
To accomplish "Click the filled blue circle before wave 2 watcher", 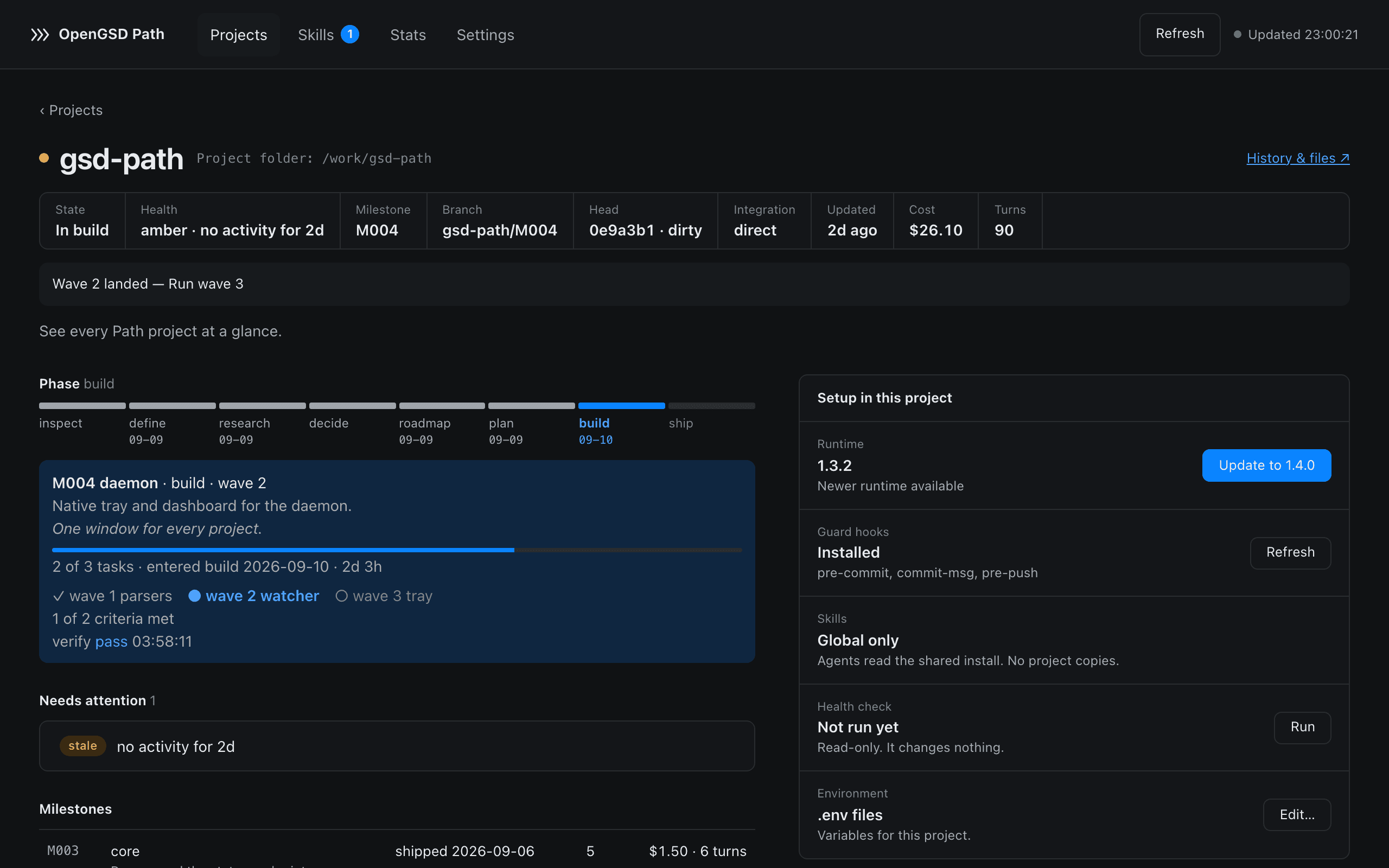I will tap(195, 596).
